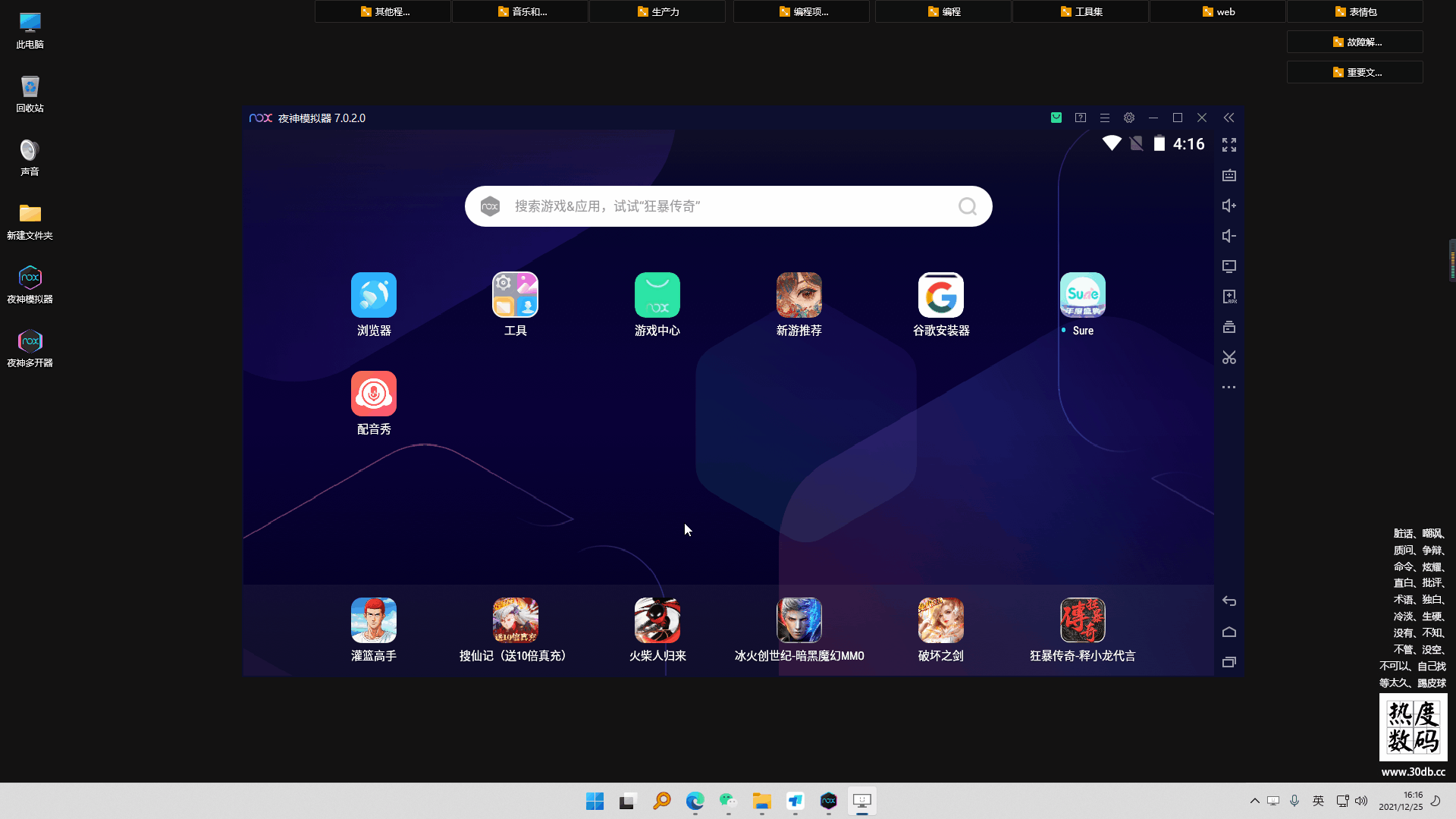
Task: Launch 火柴人归来 game
Action: click(657, 620)
